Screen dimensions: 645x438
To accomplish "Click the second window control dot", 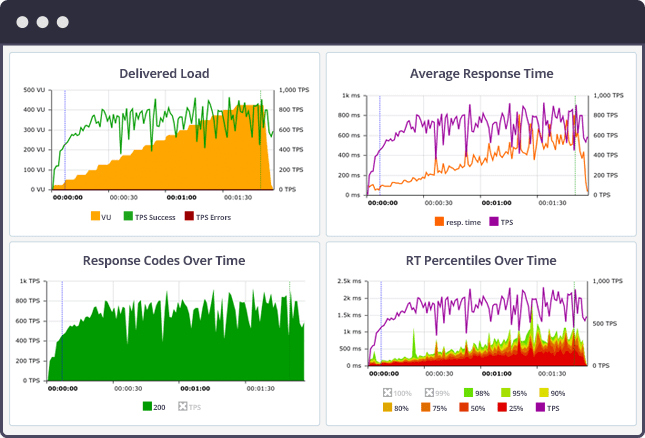I will (x=42, y=22).
